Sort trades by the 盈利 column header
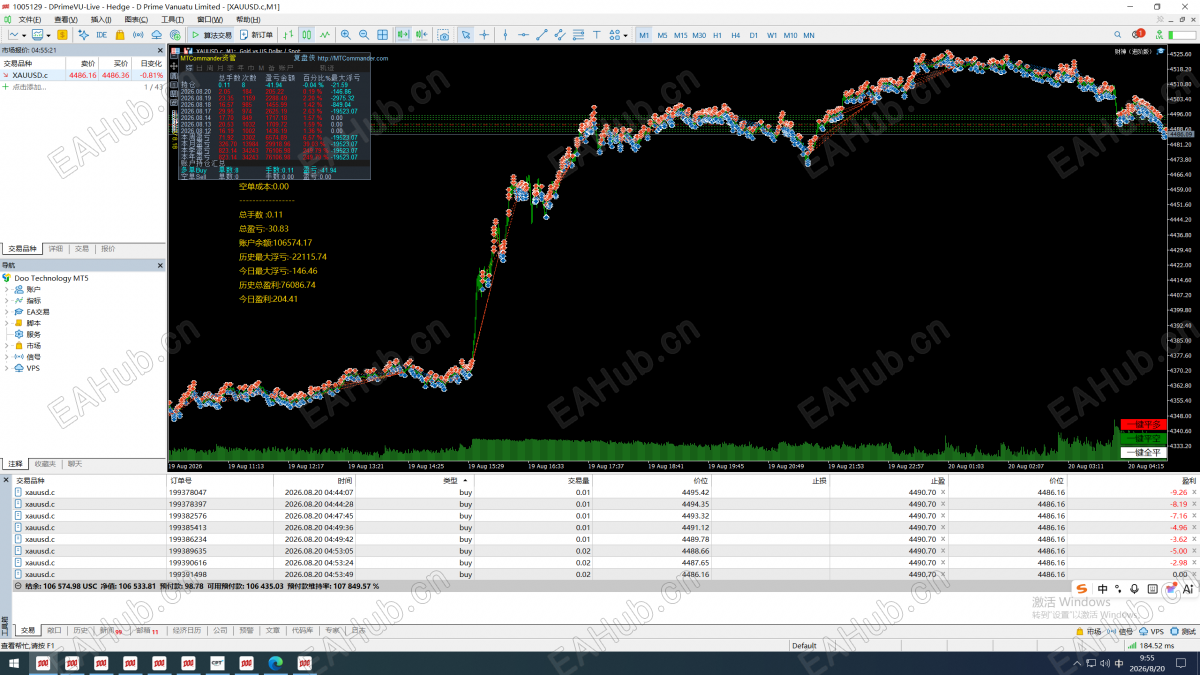This screenshot has width=1200, height=675. click(x=1190, y=481)
